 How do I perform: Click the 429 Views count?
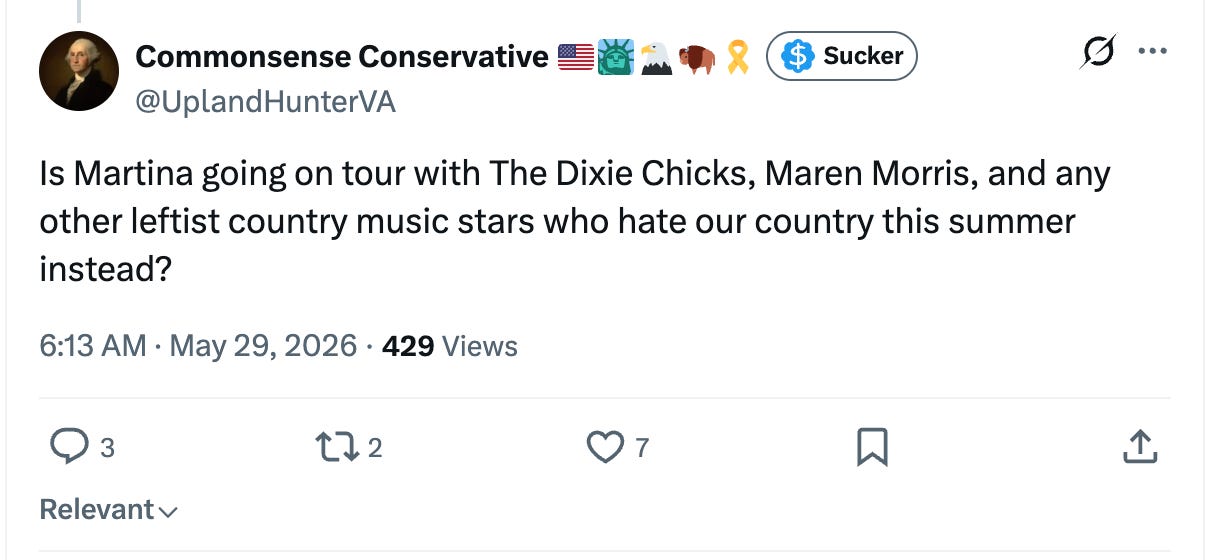(450, 346)
